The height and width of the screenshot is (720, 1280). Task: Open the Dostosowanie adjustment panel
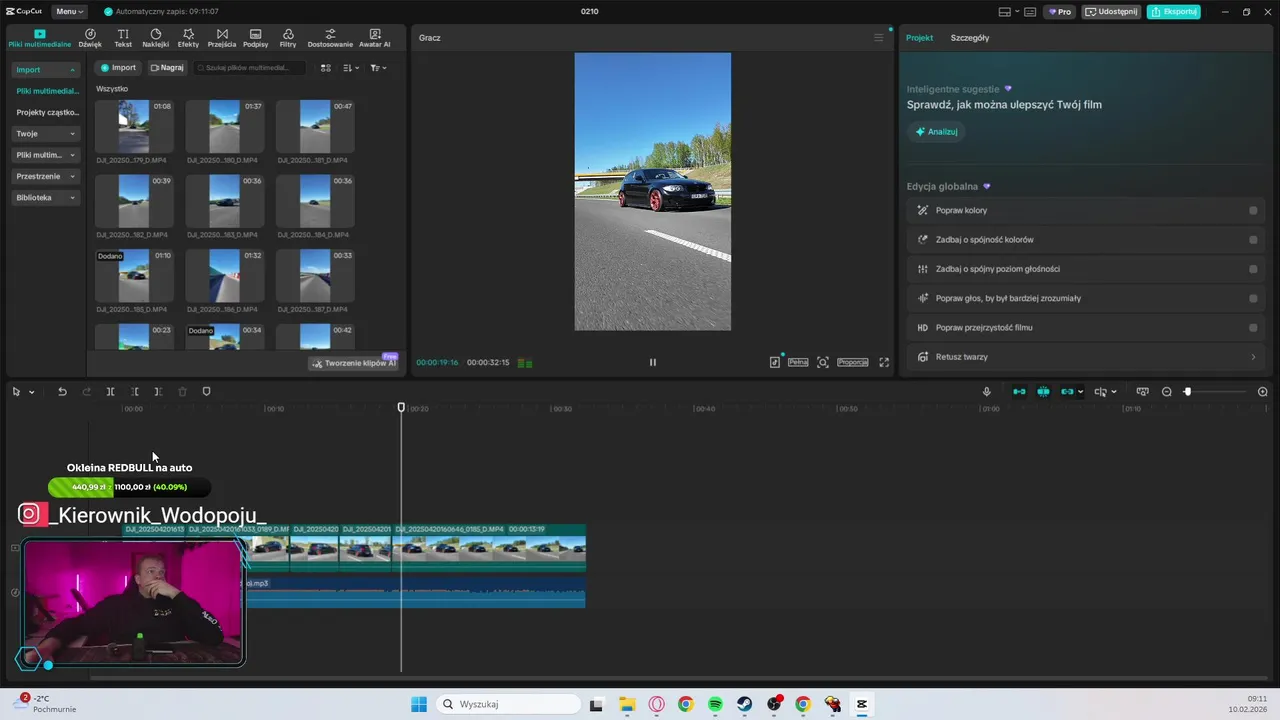[330, 38]
